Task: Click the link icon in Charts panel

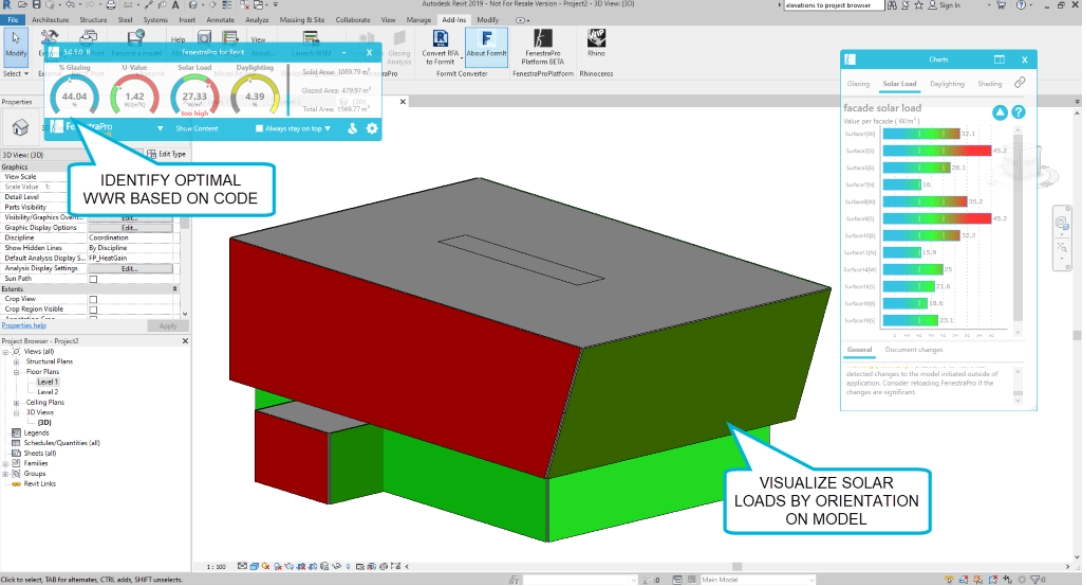Action: coord(1020,83)
